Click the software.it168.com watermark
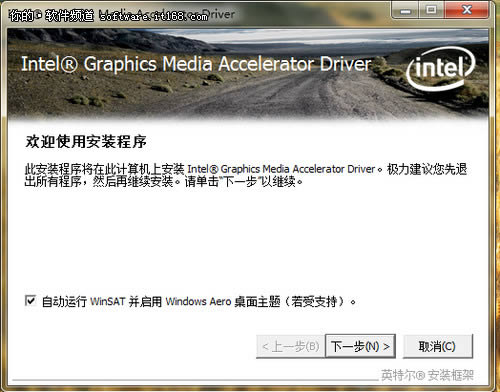The width and height of the screenshot is (500, 392). [x=154, y=16]
